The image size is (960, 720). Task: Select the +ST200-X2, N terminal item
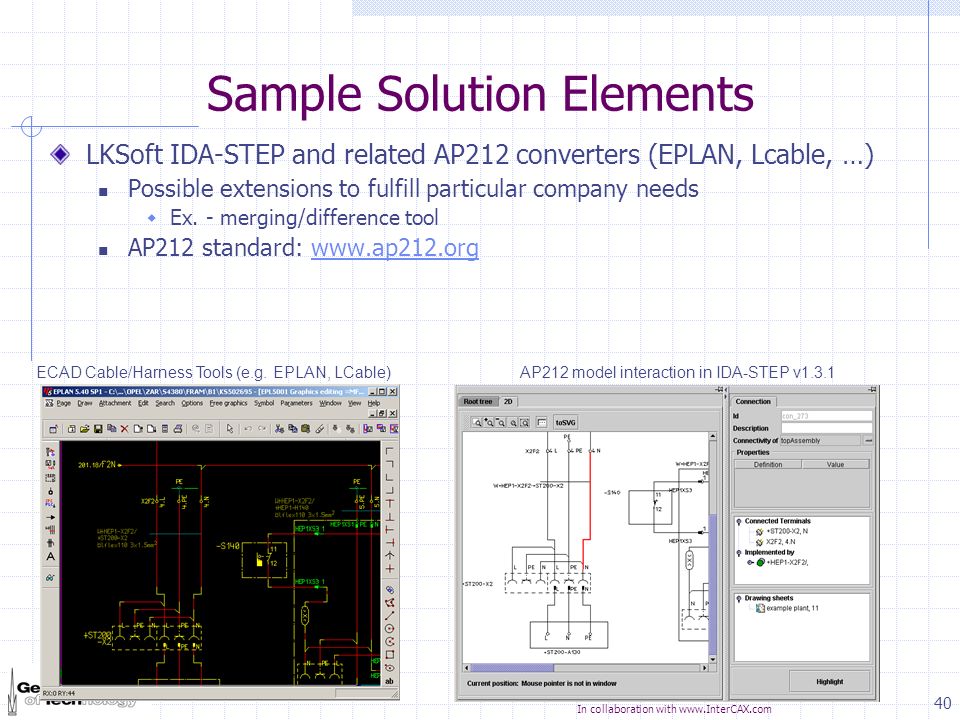point(787,531)
